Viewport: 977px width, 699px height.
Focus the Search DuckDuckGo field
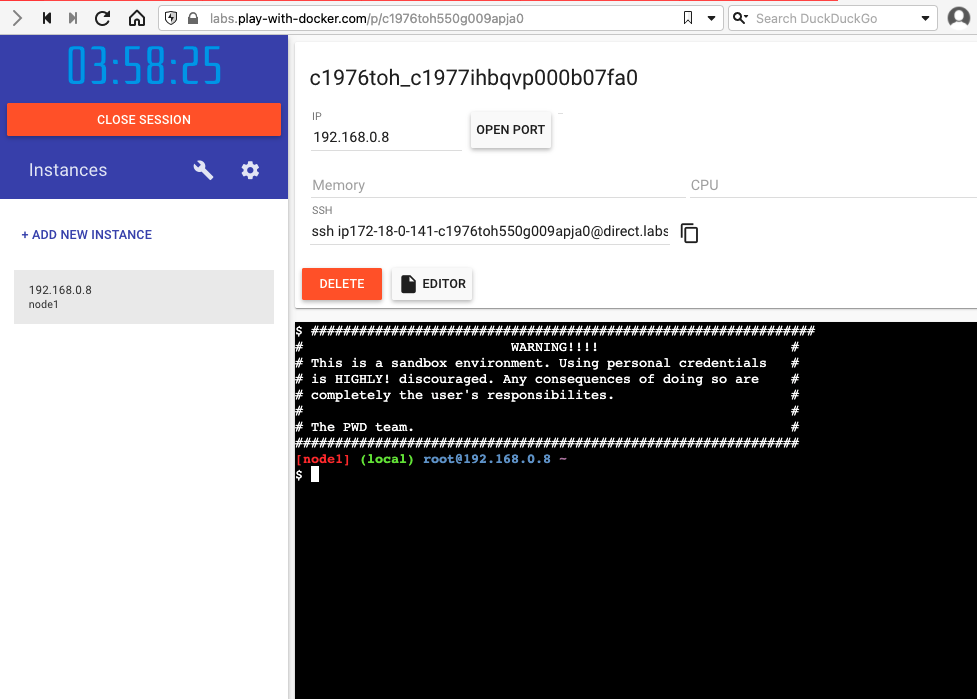pyautogui.click(x=832, y=19)
